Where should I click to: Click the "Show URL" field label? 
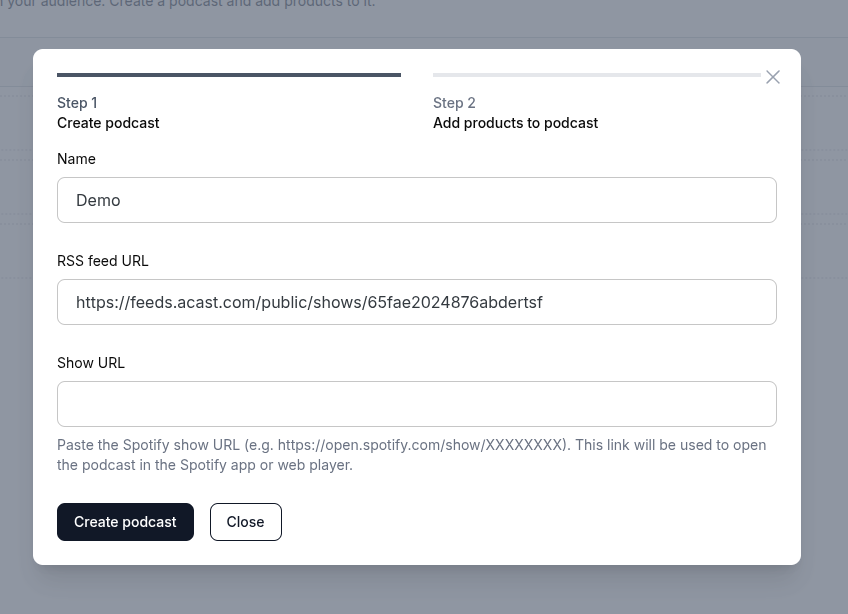point(91,362)
